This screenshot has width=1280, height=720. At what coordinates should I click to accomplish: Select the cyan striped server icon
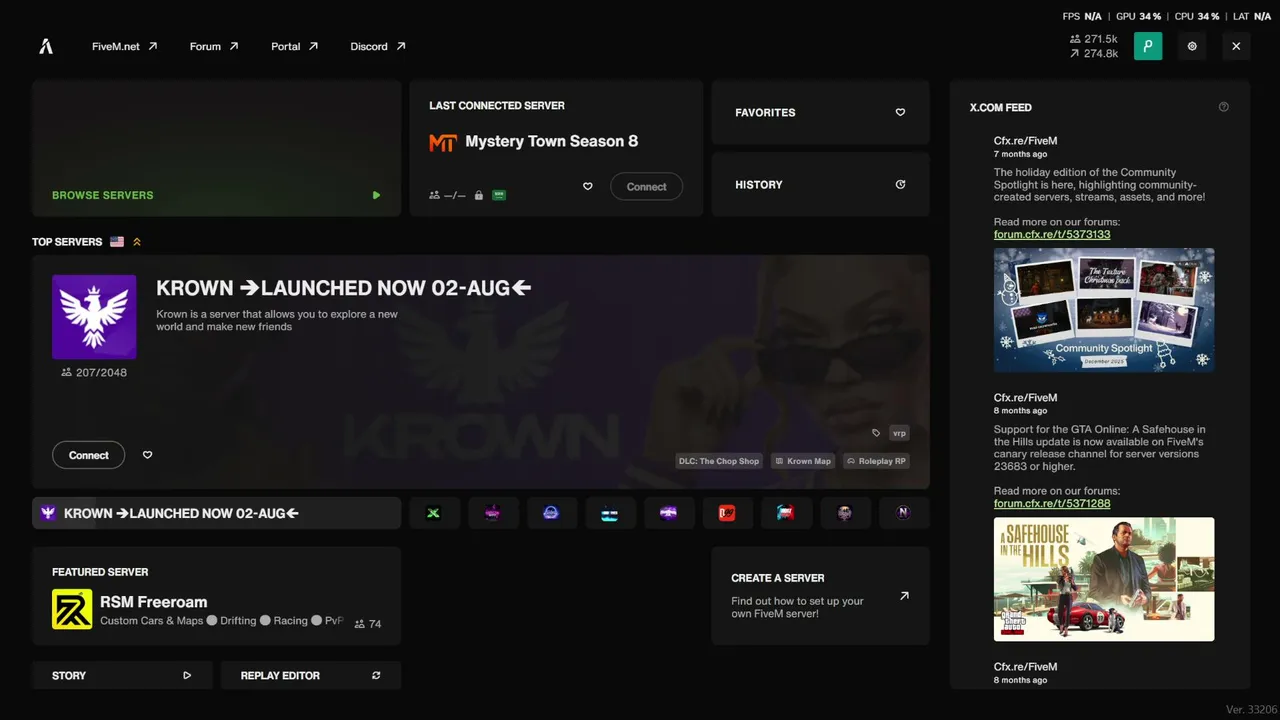pyautogui.click(x=610, y=513)
